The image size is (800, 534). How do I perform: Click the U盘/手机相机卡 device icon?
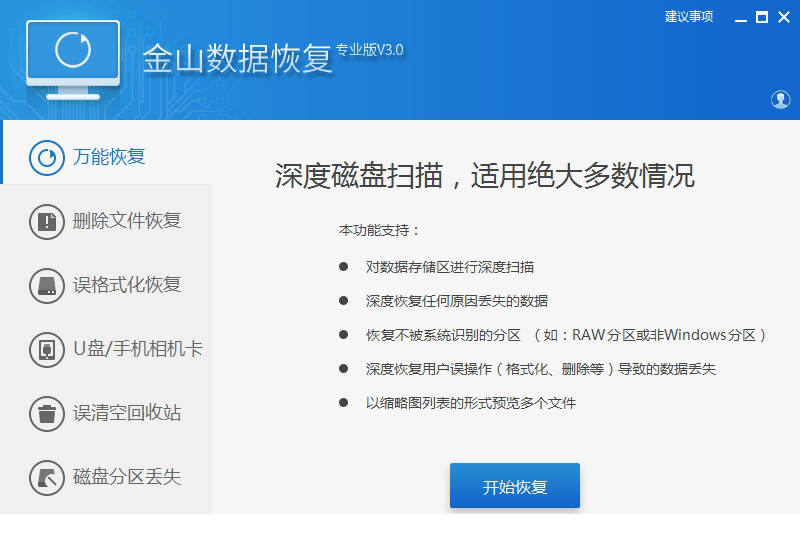[x=46, y=350]
